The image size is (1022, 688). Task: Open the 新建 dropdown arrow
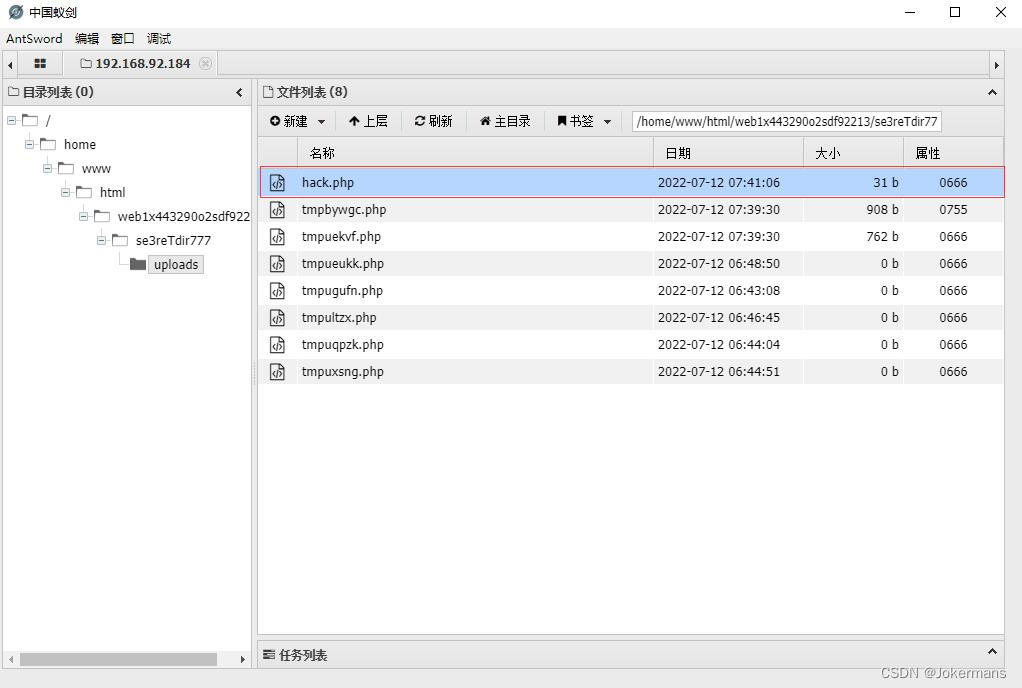321,122
